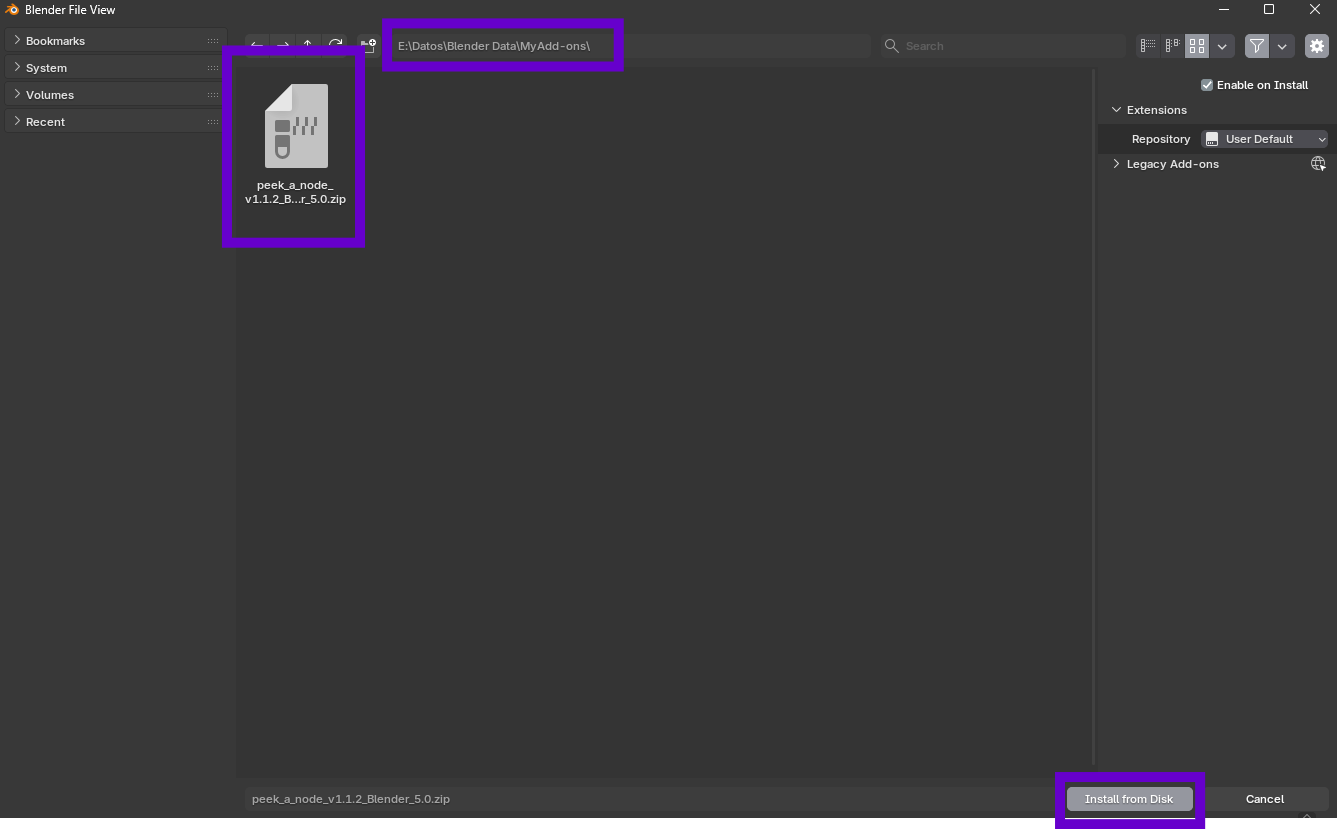The width and height of the screenshot is (1337, 829).
Task: Open filter settings dropdown arrow
Action: [x=1283, y=46]
